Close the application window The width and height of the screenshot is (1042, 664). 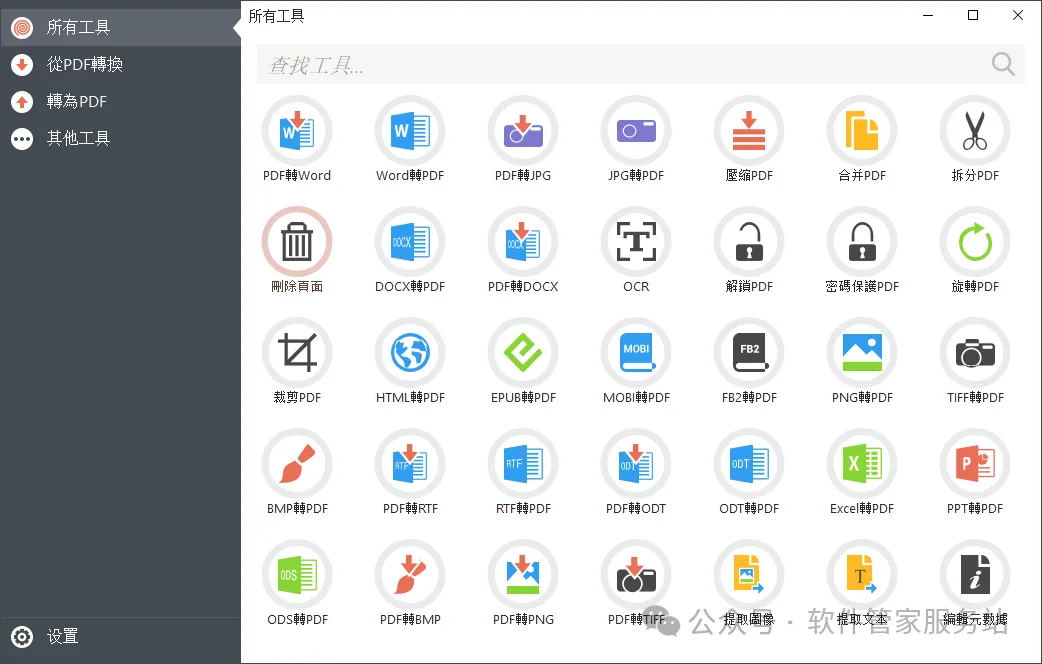point(1017,15)
